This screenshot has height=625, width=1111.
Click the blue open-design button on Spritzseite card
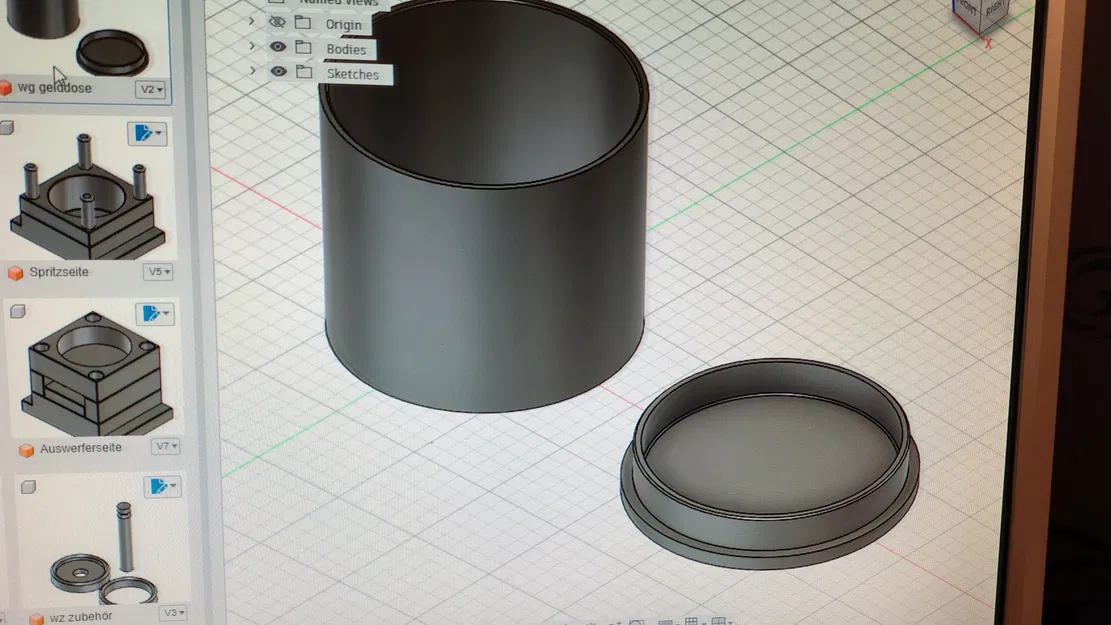(x=147, y=133)
